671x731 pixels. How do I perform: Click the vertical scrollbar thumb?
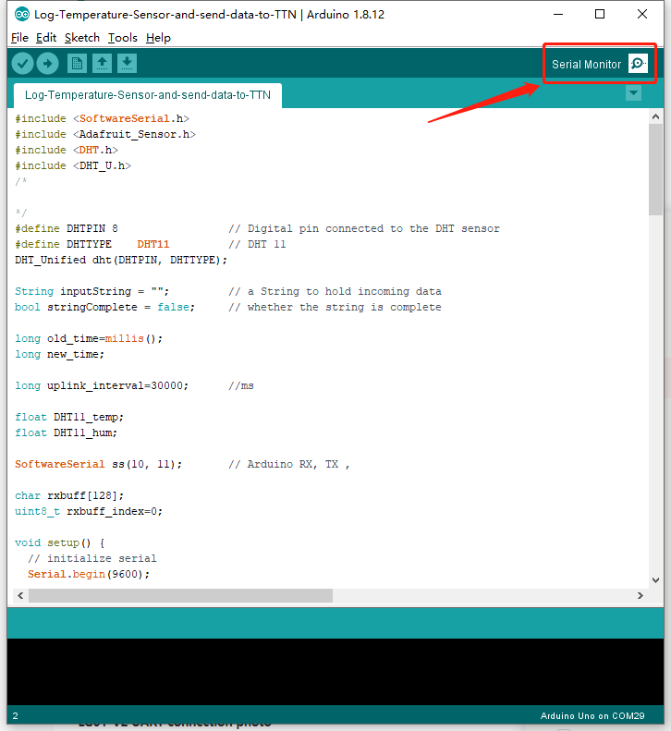point(656,170)
